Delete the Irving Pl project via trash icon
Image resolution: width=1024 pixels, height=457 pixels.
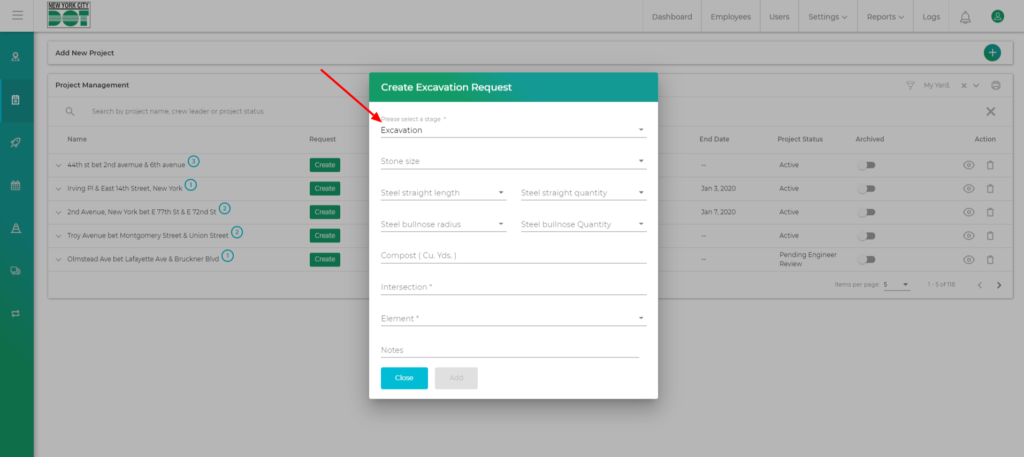(990, 188)
